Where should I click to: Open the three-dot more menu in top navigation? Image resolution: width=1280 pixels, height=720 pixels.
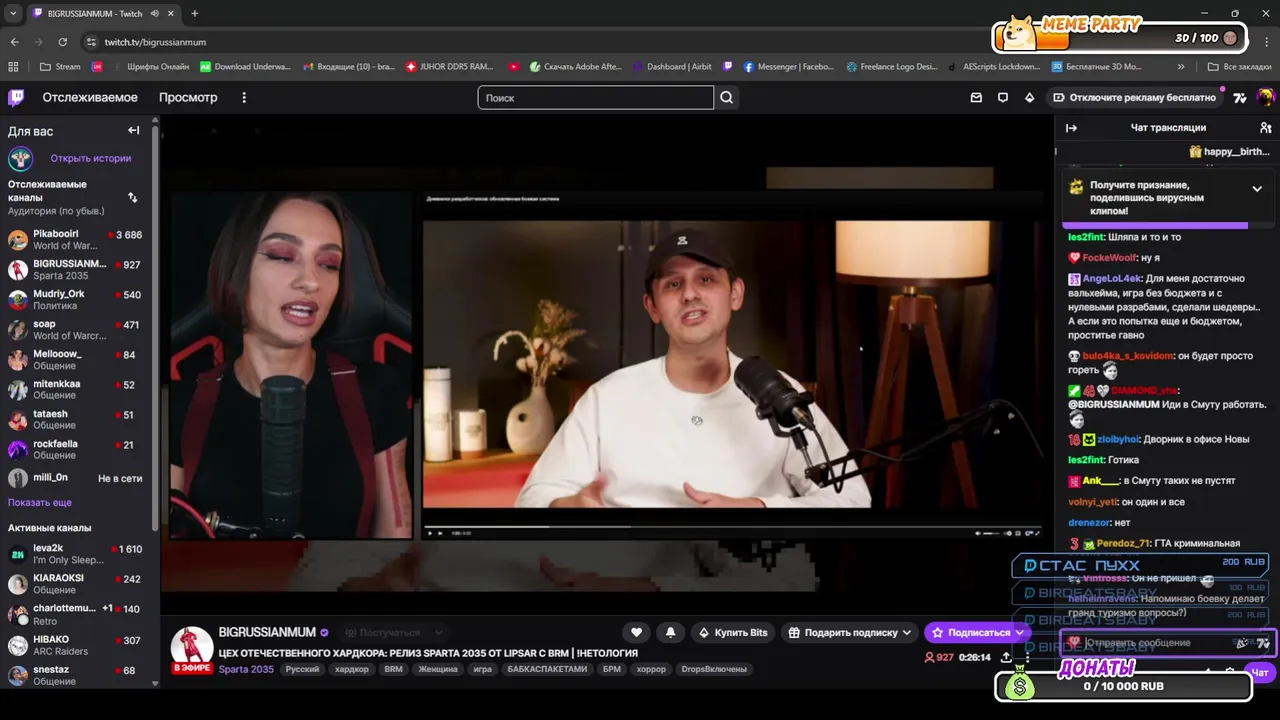click(x=244, y=97)
